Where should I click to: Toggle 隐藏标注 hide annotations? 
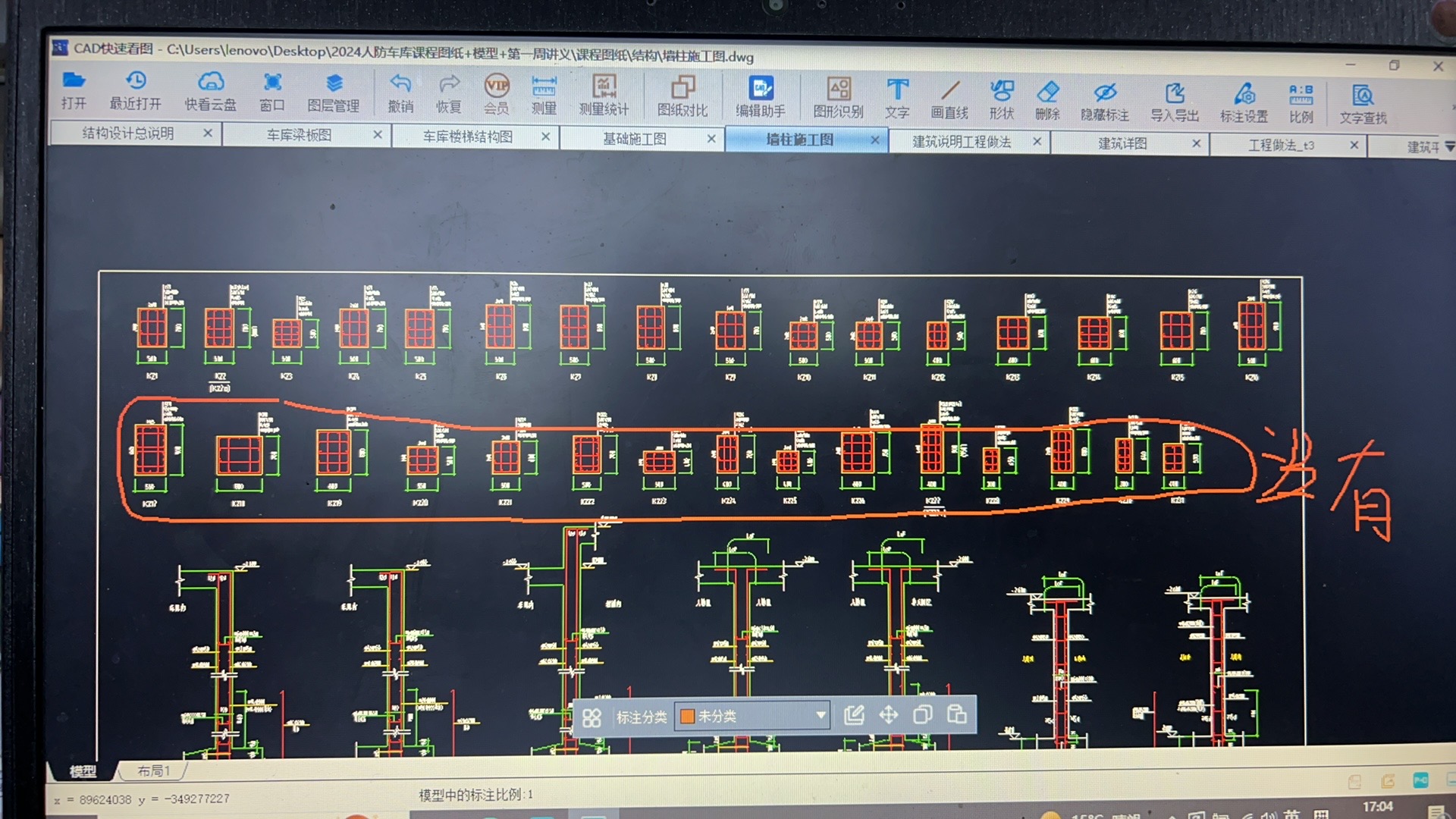1105,102
